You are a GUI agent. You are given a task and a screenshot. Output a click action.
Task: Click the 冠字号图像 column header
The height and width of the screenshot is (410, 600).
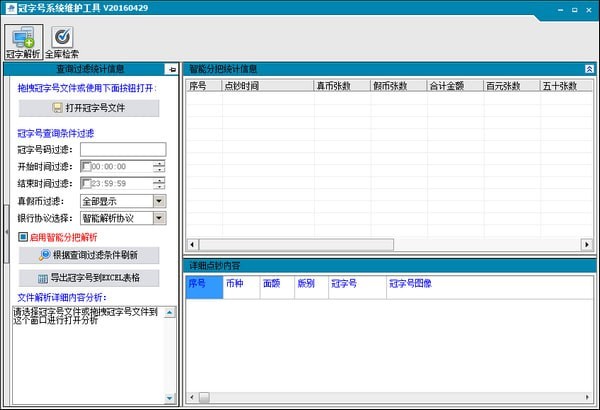[x=410, y=283]
